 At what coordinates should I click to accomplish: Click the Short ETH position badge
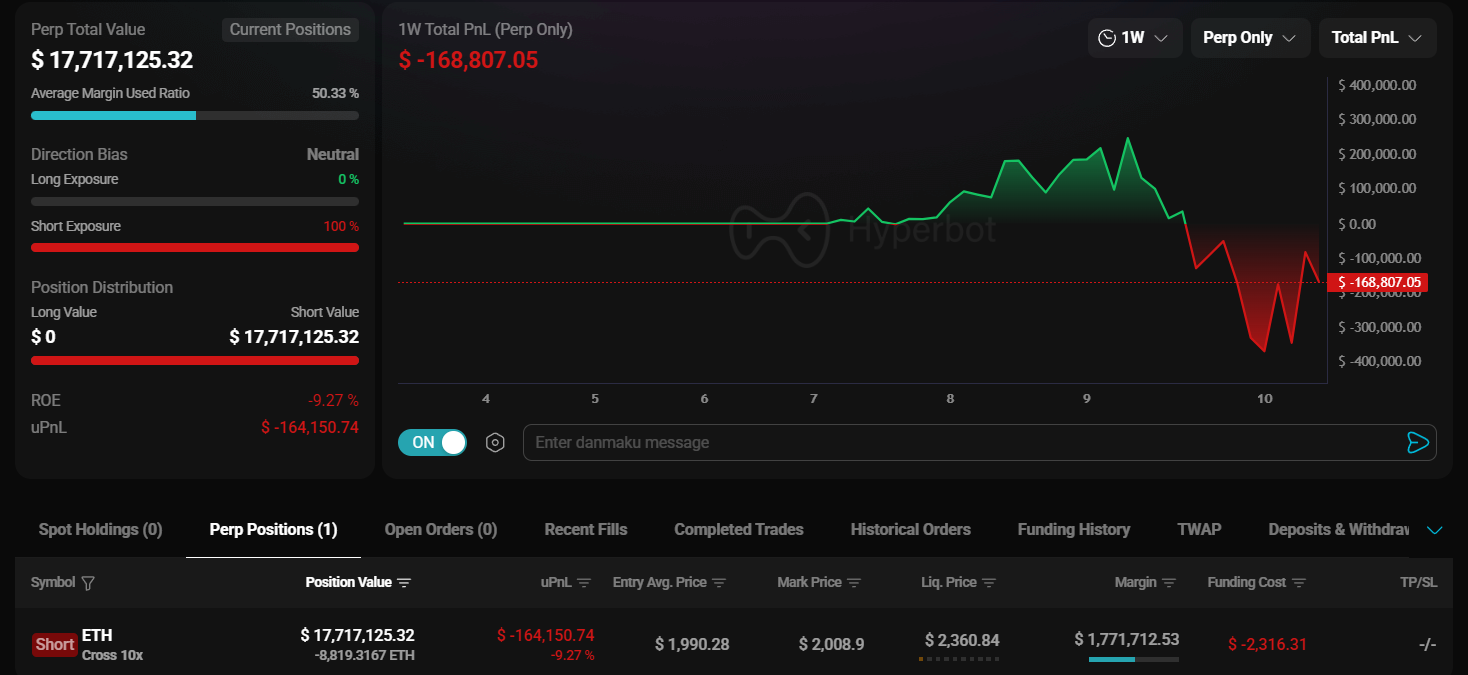(55, 645)
